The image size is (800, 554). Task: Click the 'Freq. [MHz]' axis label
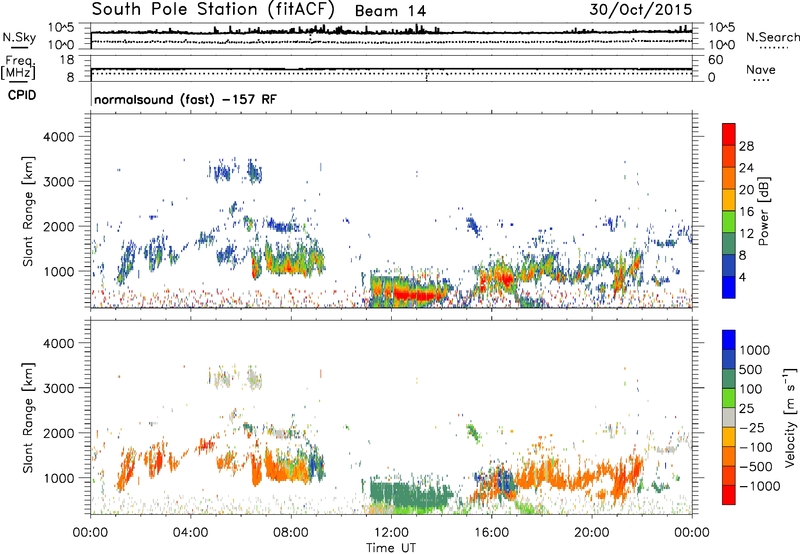click(x=18, y=67)
